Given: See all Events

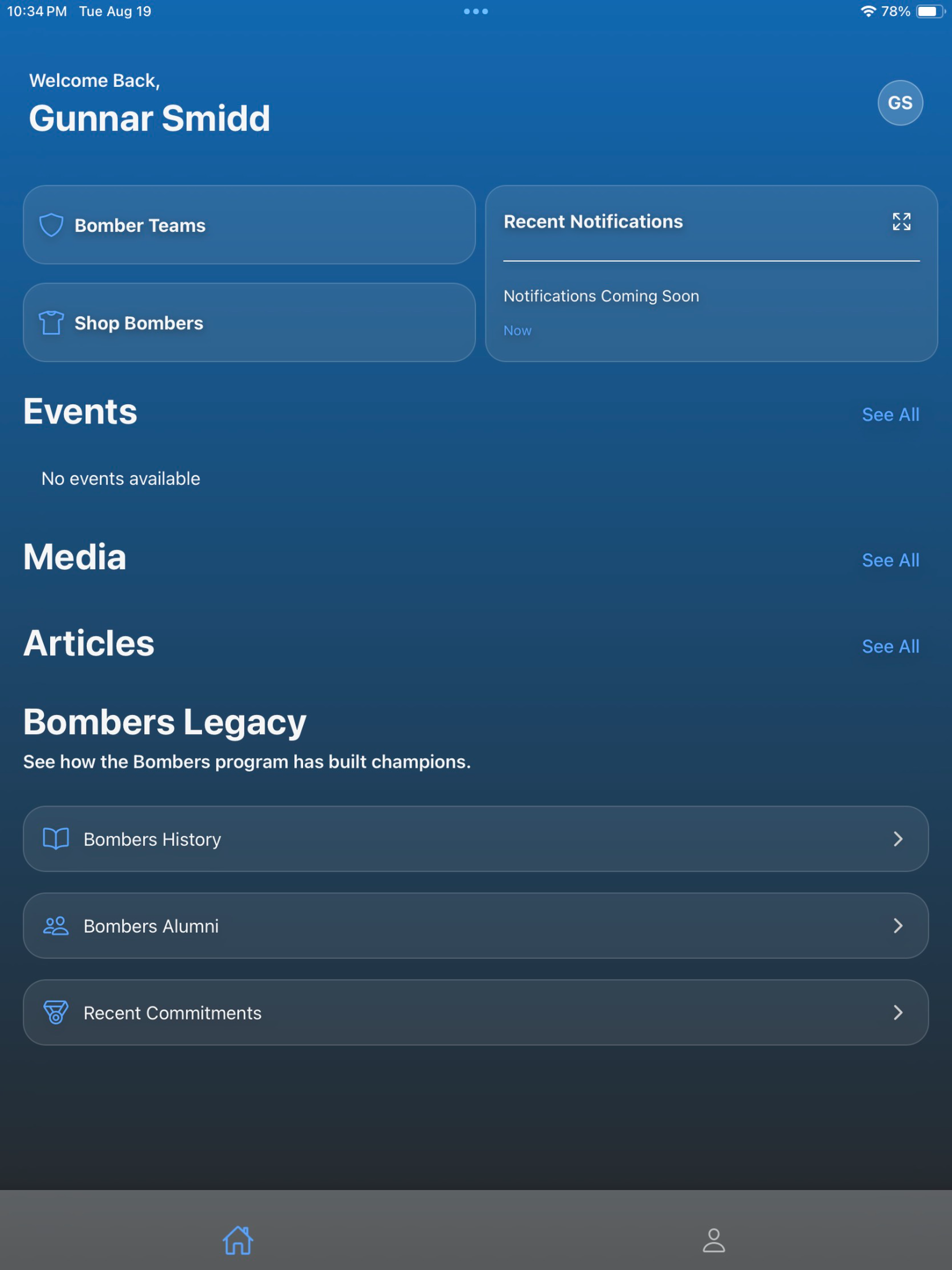Looking at the screenshot, I should click(x=891, y=414).
